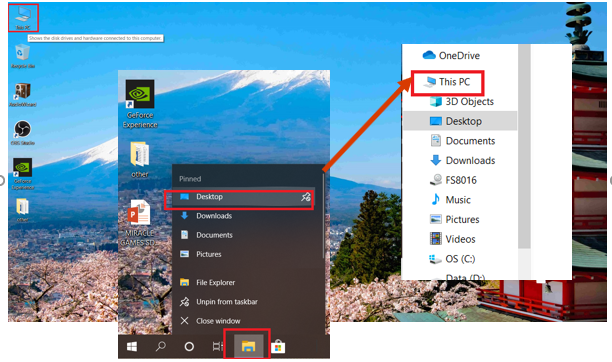
Task: Select the small other folder below GeForce Experience
Action: point(23,210)
